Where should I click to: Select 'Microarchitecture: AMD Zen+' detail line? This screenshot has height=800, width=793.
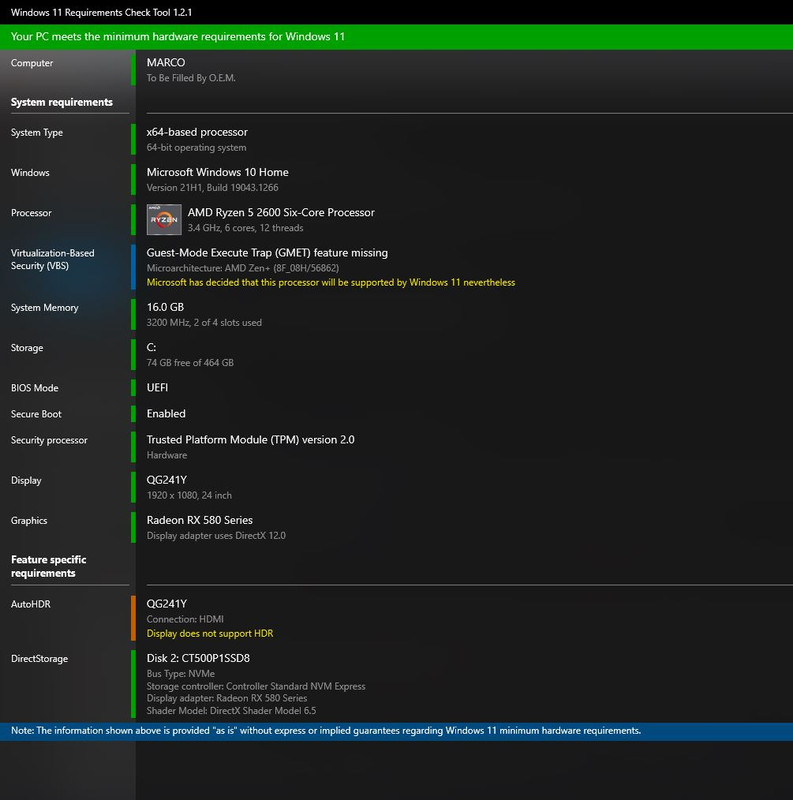click(243, 268)
